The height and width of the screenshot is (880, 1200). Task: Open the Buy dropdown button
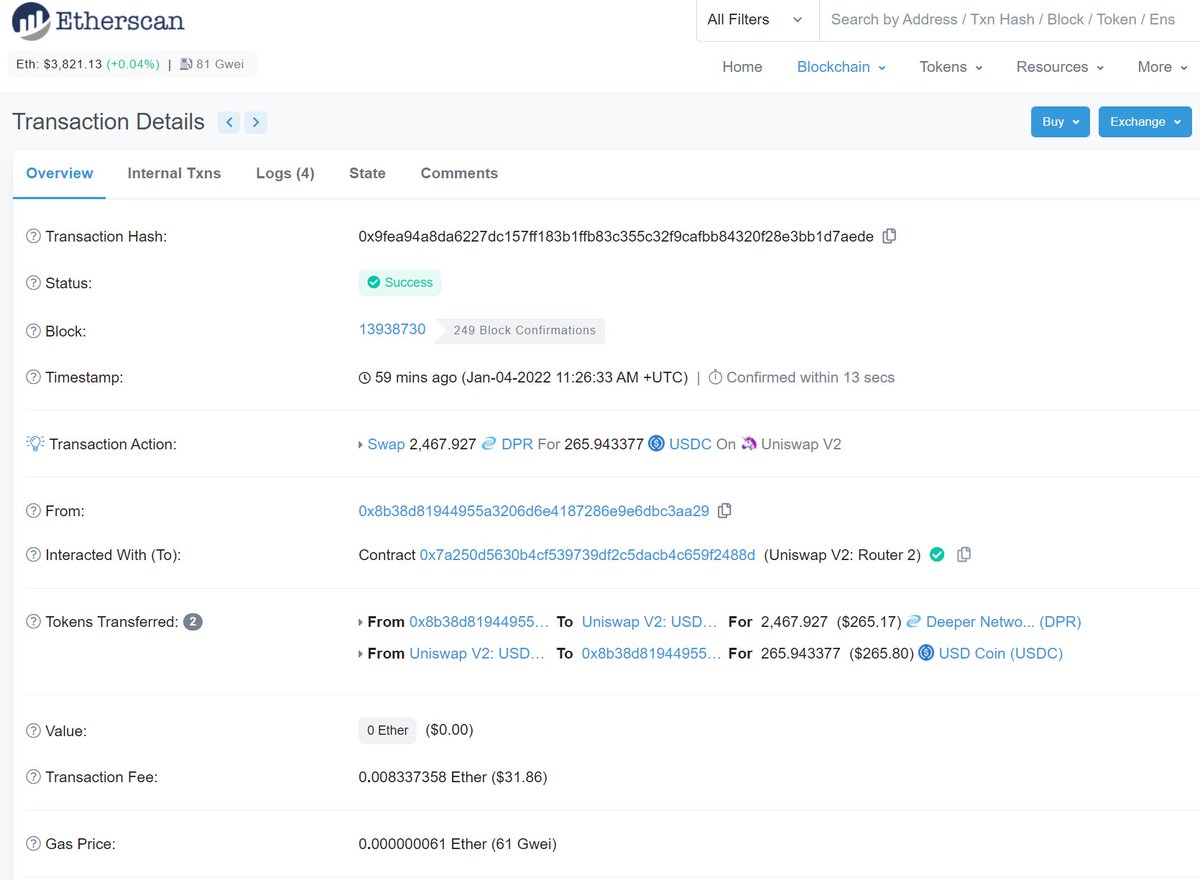[x=1060, y=122]
